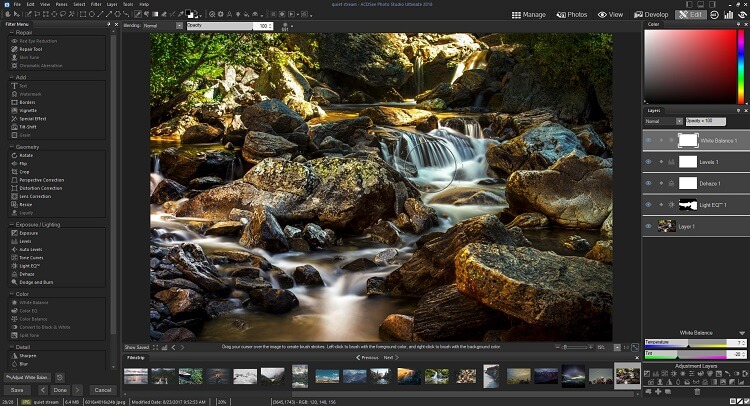Open the File menu

pyautogui.click(x=17, y=4)
